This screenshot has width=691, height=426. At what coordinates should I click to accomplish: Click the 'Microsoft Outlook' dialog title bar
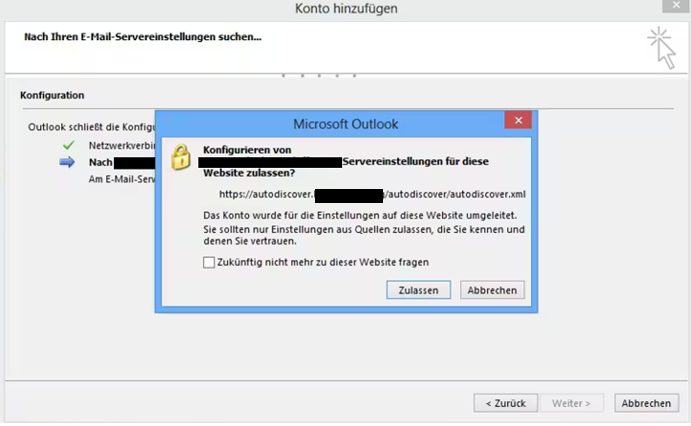345,124
